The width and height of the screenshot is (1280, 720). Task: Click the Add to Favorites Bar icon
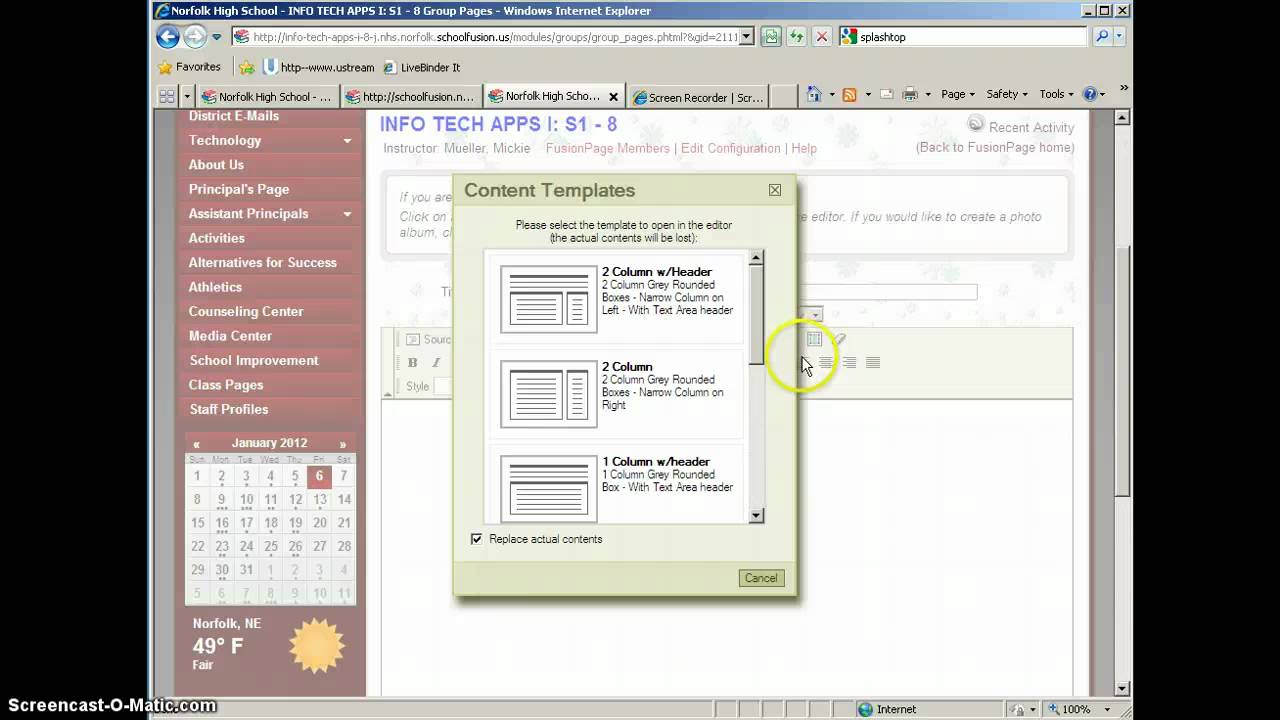coord(246,67)
